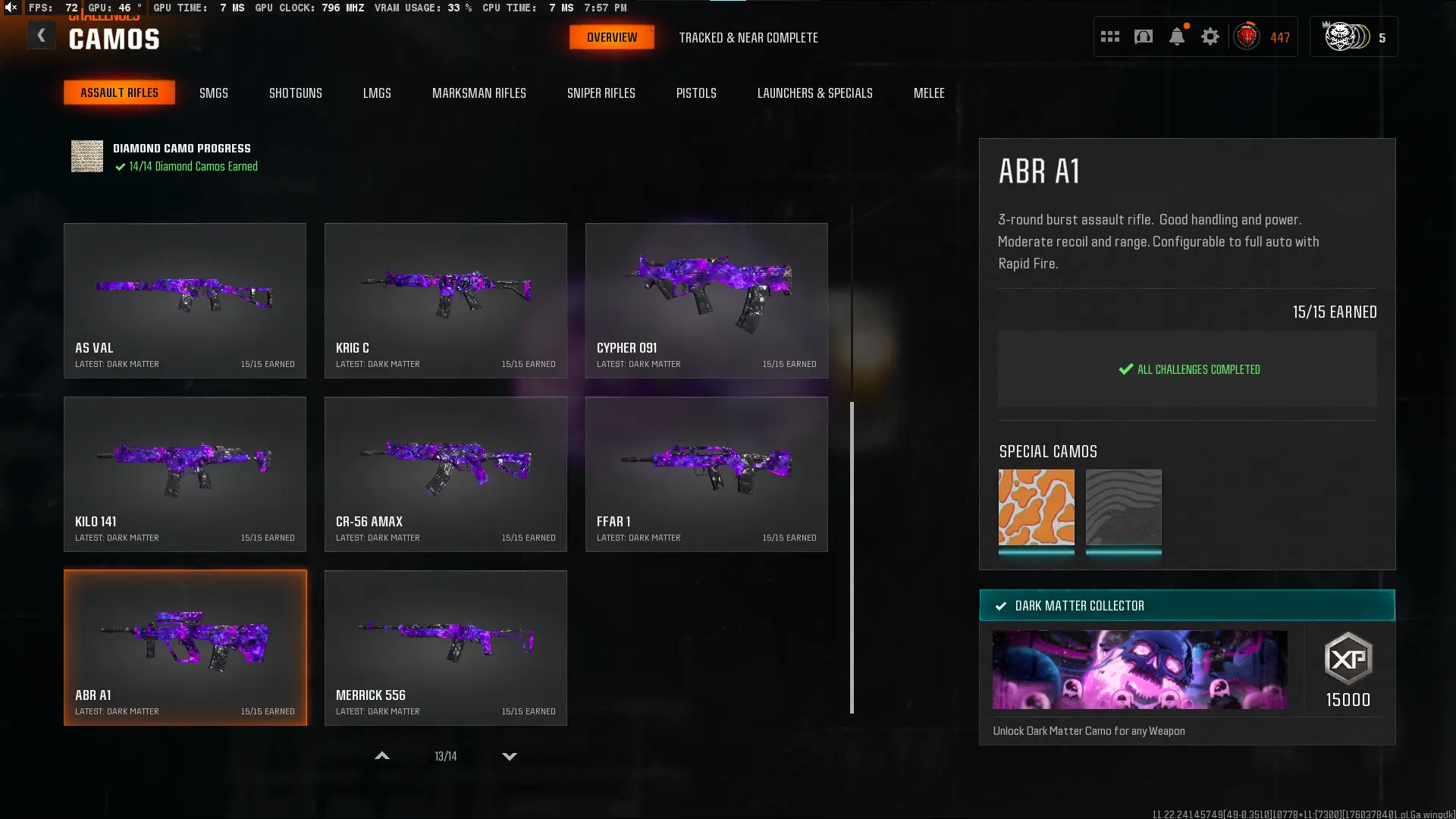The height and width of the screenshot is (819, 1456).
Task: Go back with the left arrow icon
Action: pos(41,36)
